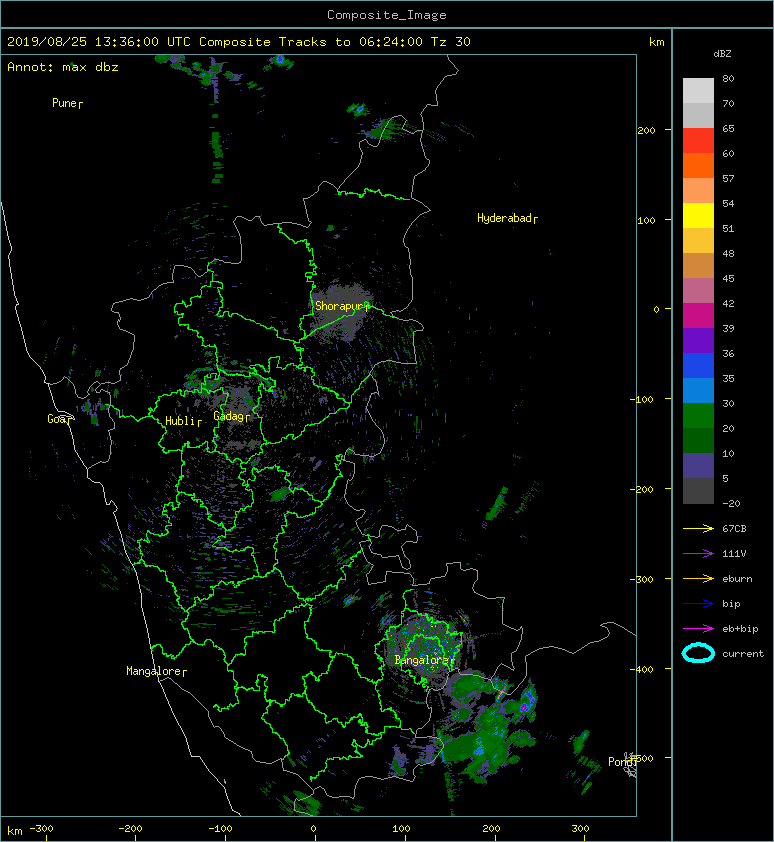Click the orange 60 dBZ color swatch
774x842 pixels.
coord(698,165)
